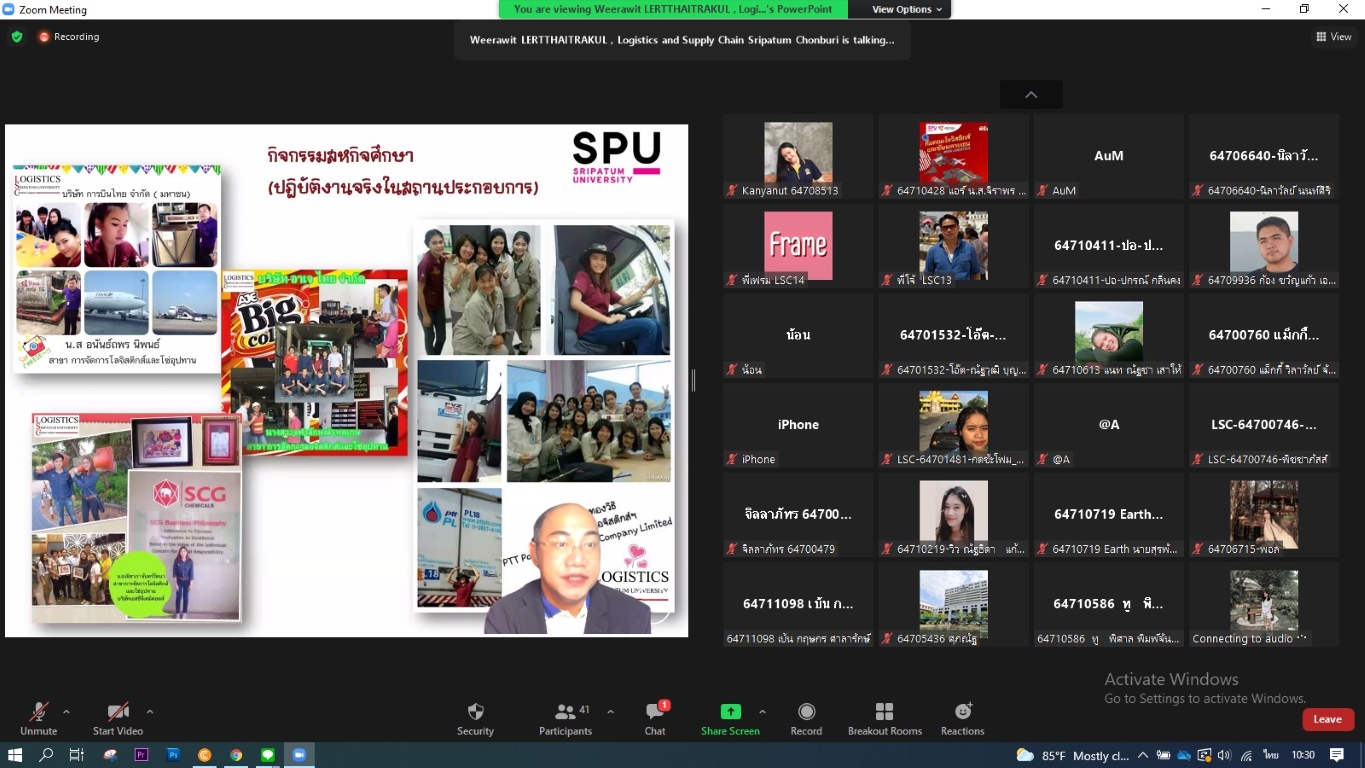
Task: Expand Share Screen options arrow
Action: (x=762, y=712)
